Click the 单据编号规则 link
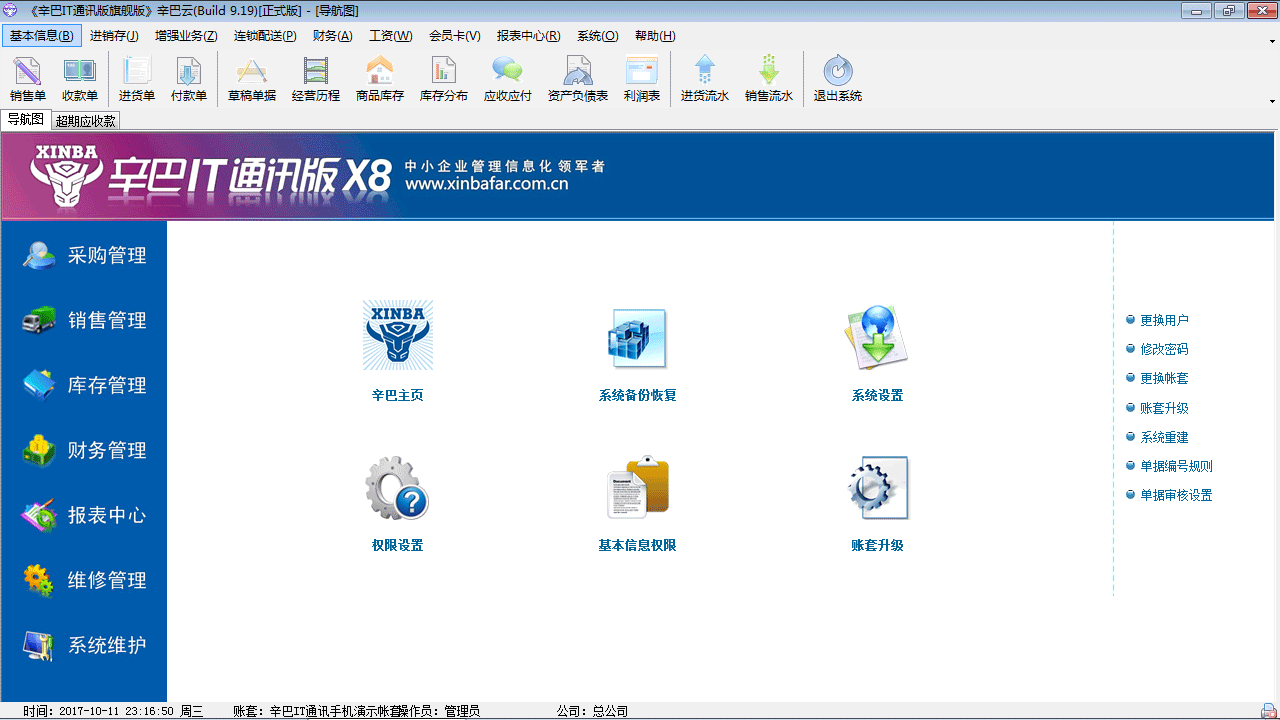This screenshot has height=720, width=1280. [1176, 467]
